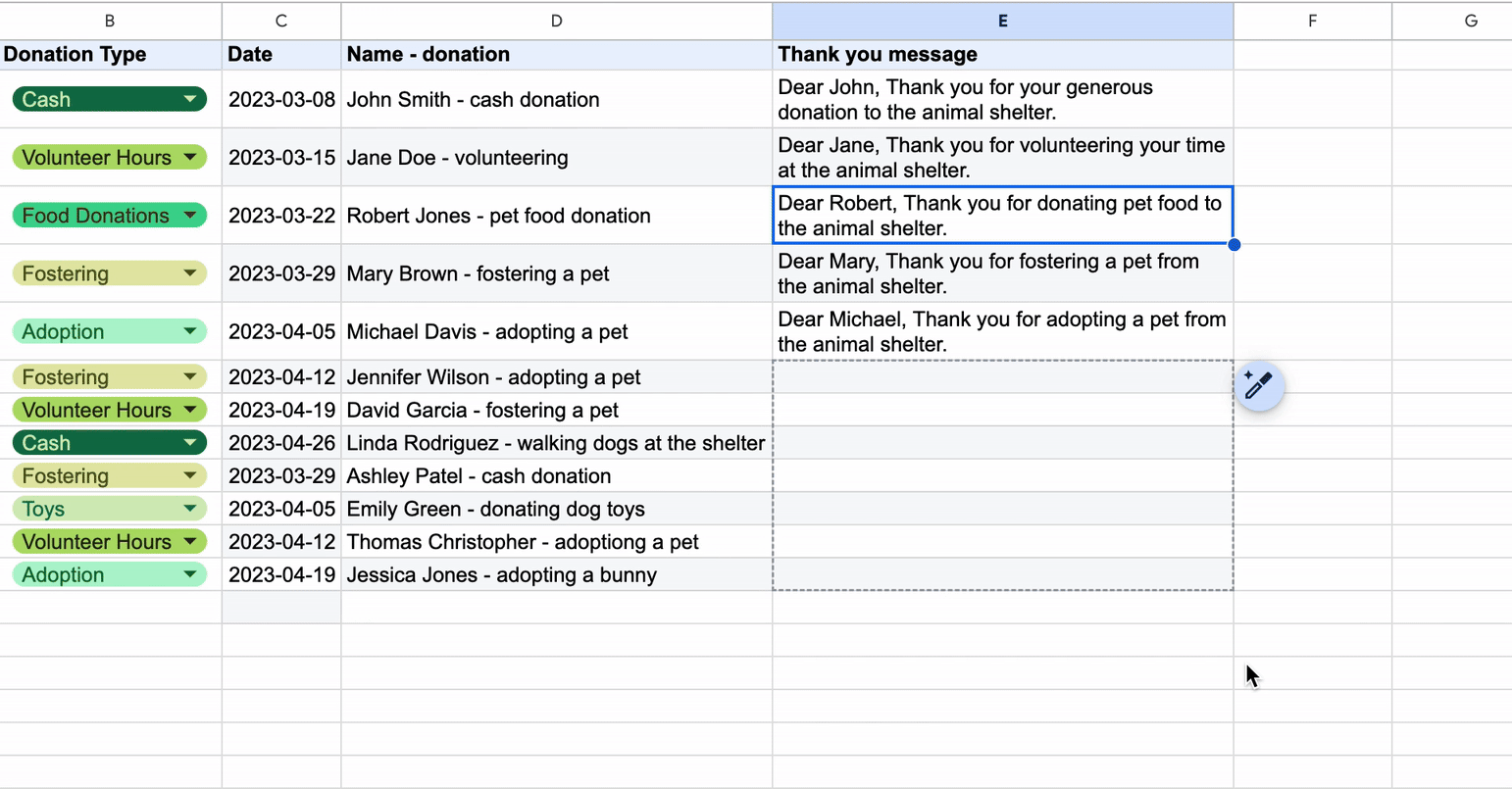1512x789 pixels.
Task: Select cell Jennifer Wilson - adopting a pet
Action: pyautogui.click(x=556, y=376)
